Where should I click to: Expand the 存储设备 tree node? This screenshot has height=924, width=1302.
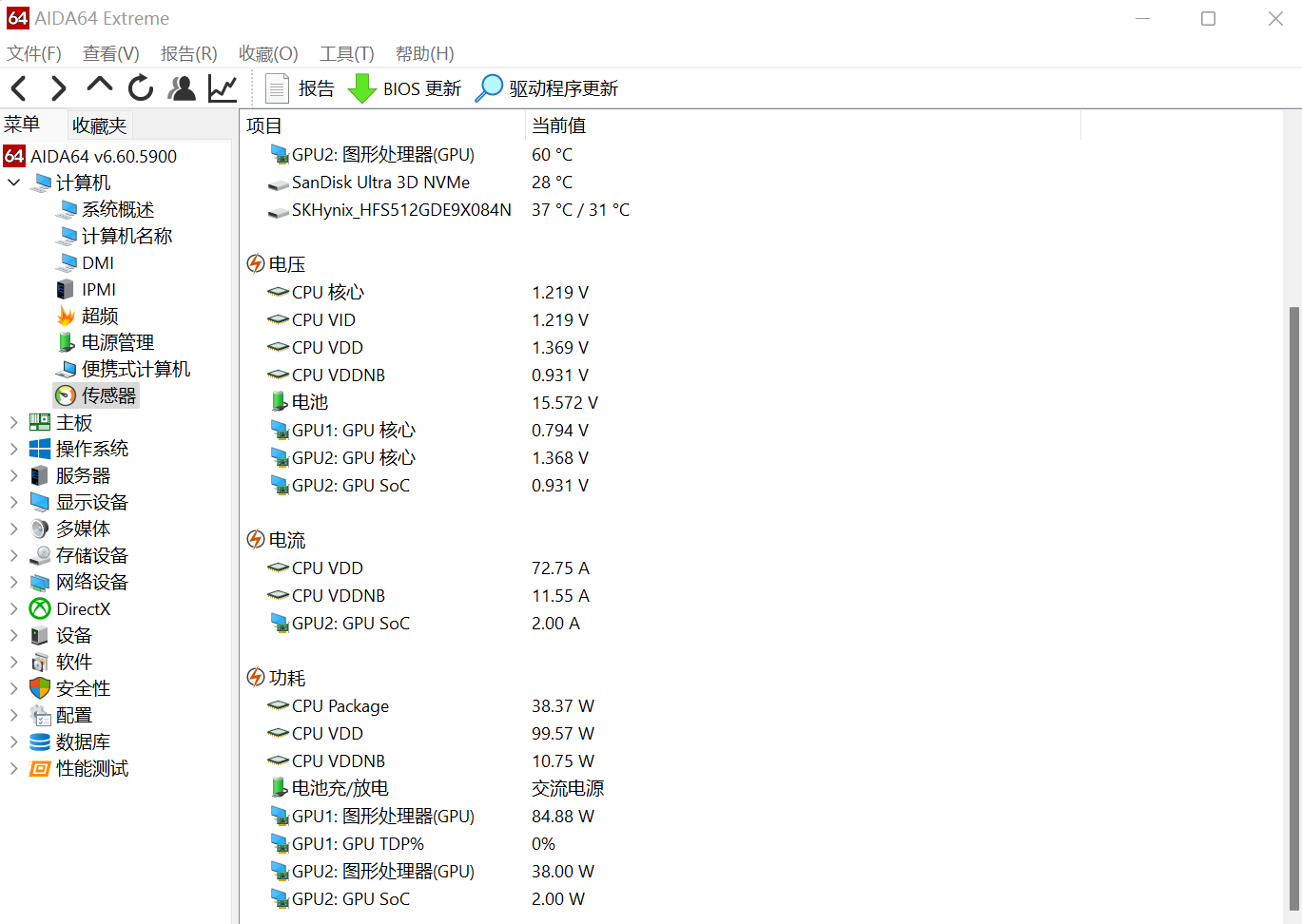[x=13, y=555]
